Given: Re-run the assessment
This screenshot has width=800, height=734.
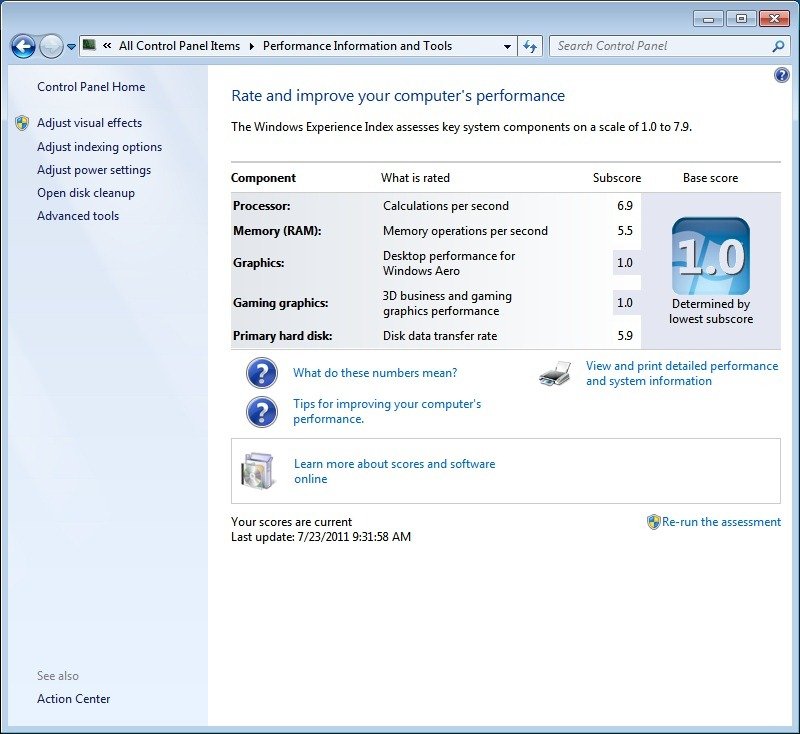Looking at the screenshot, I should 721,522.
